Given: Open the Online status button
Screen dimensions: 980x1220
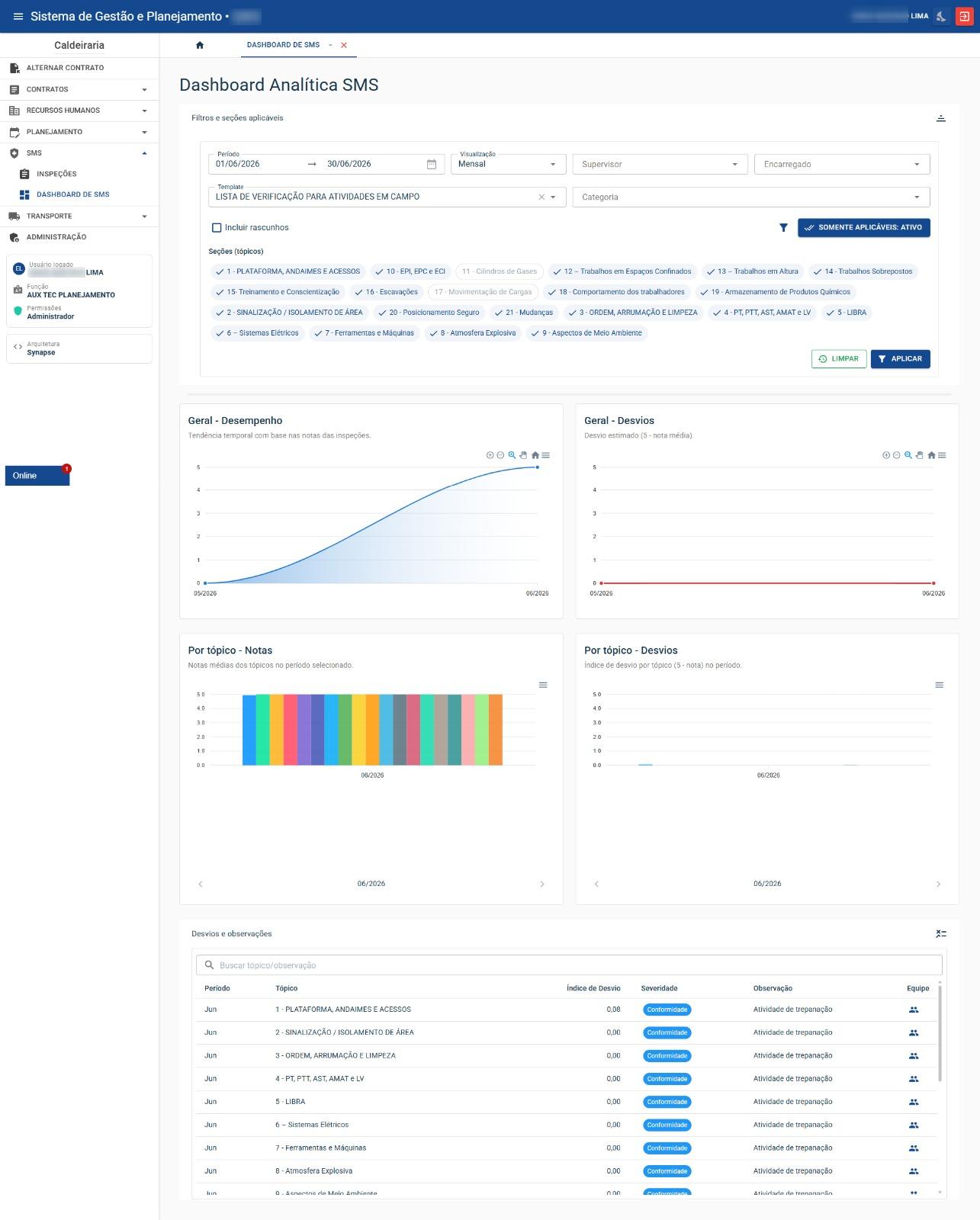Looking at the screenshot, I should pyautogui.click(x=37, y=476).
